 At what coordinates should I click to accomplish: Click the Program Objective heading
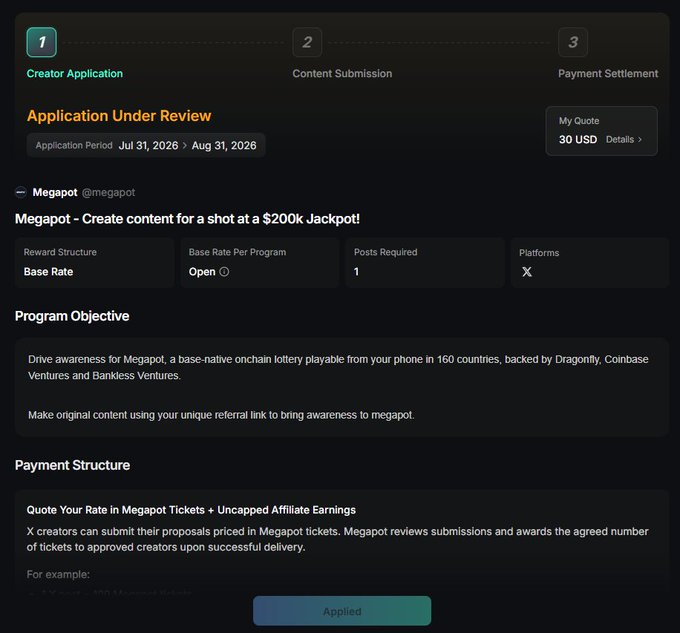(x=72, y=316)
